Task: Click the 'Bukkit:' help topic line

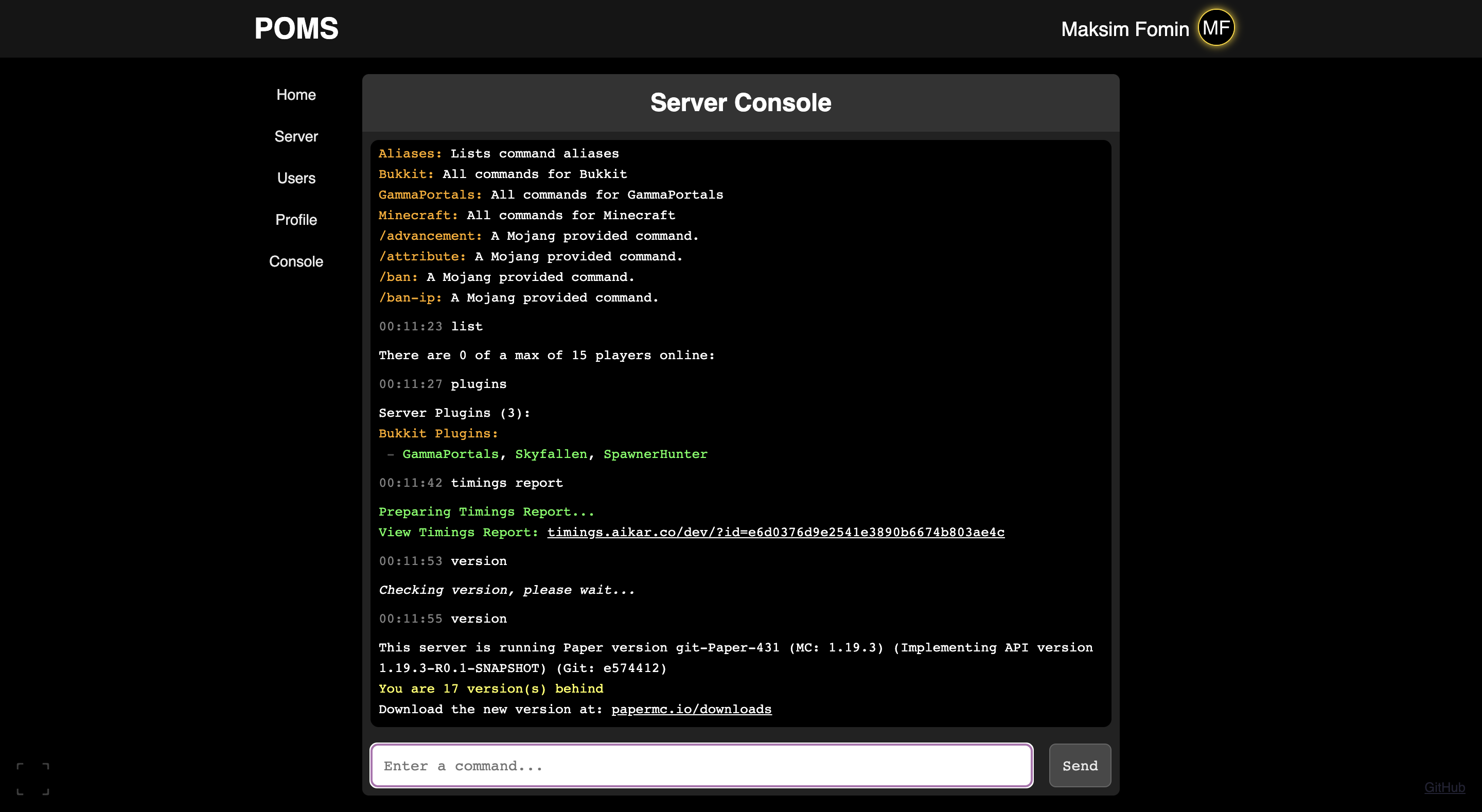Action: coord(503,174)
